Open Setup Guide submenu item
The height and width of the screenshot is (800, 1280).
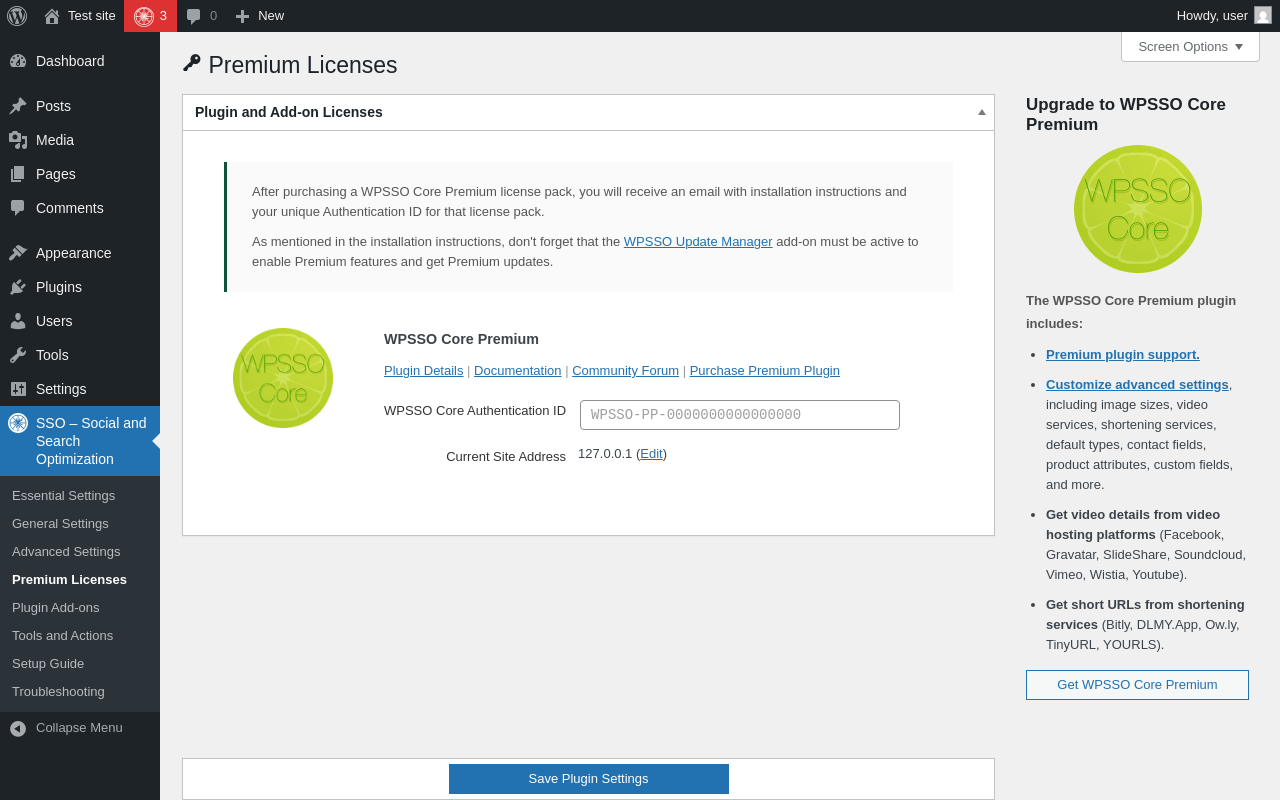[48, 663]
